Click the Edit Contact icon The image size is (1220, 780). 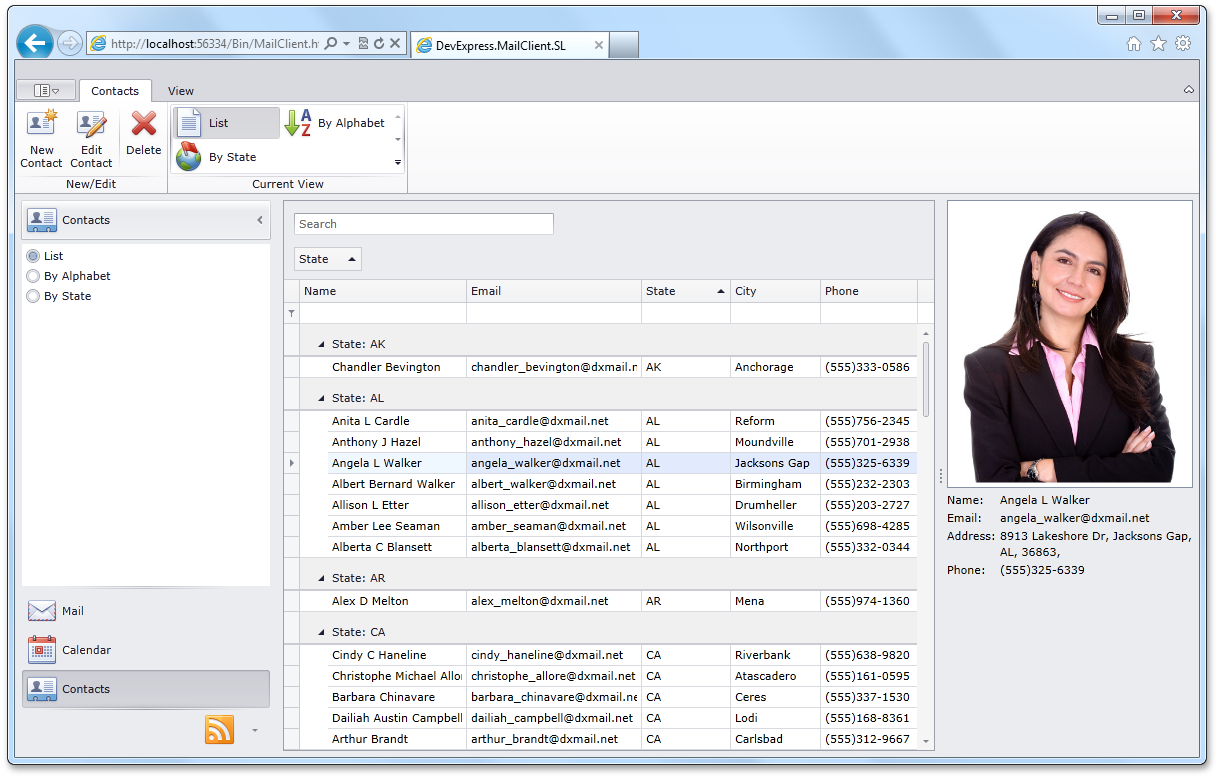tap(91, 124)
